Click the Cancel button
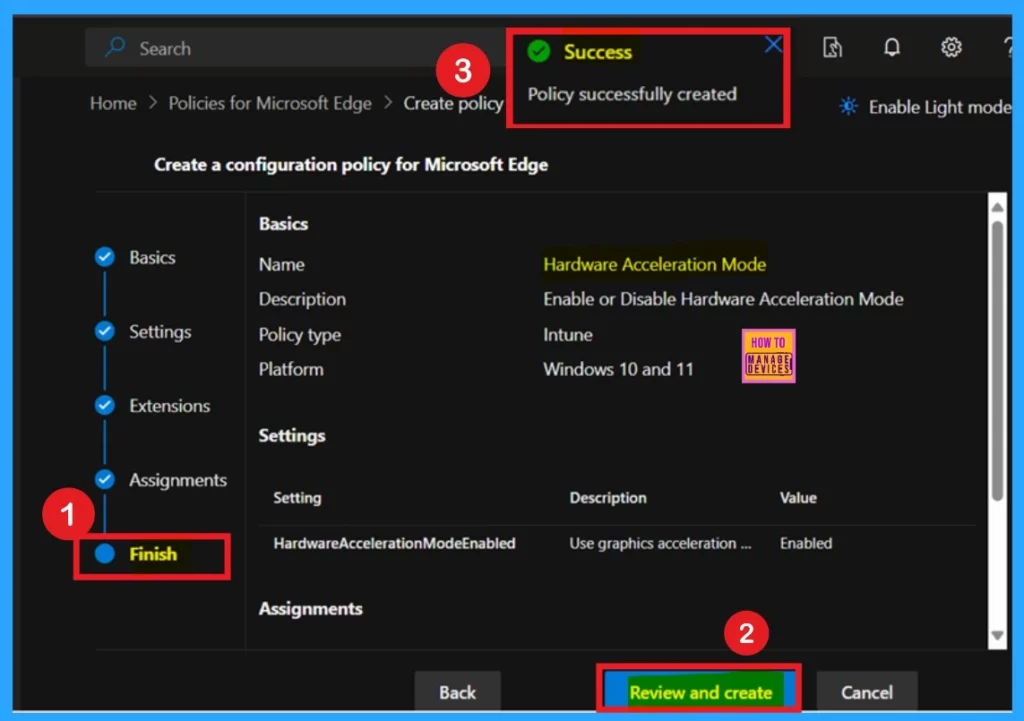1024x721 pixels. (867, 692)
